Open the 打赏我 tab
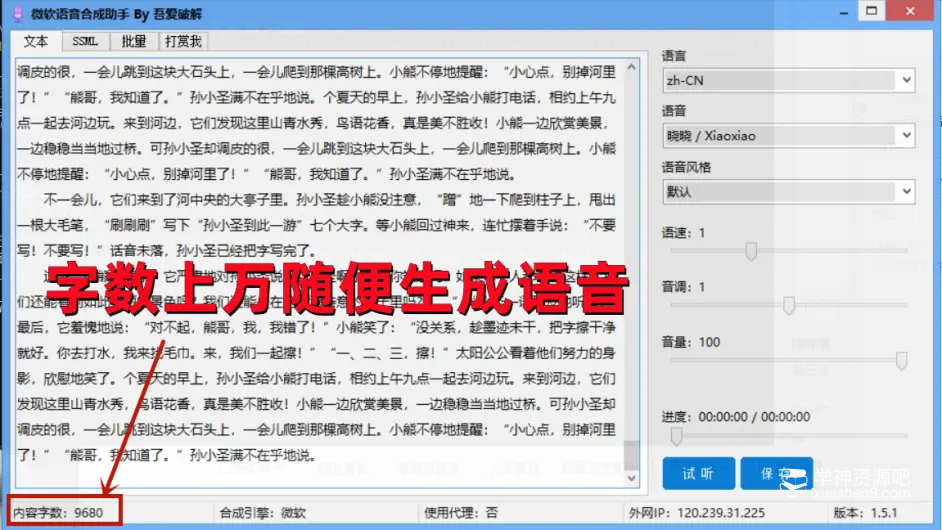 [x=183, y=41]
